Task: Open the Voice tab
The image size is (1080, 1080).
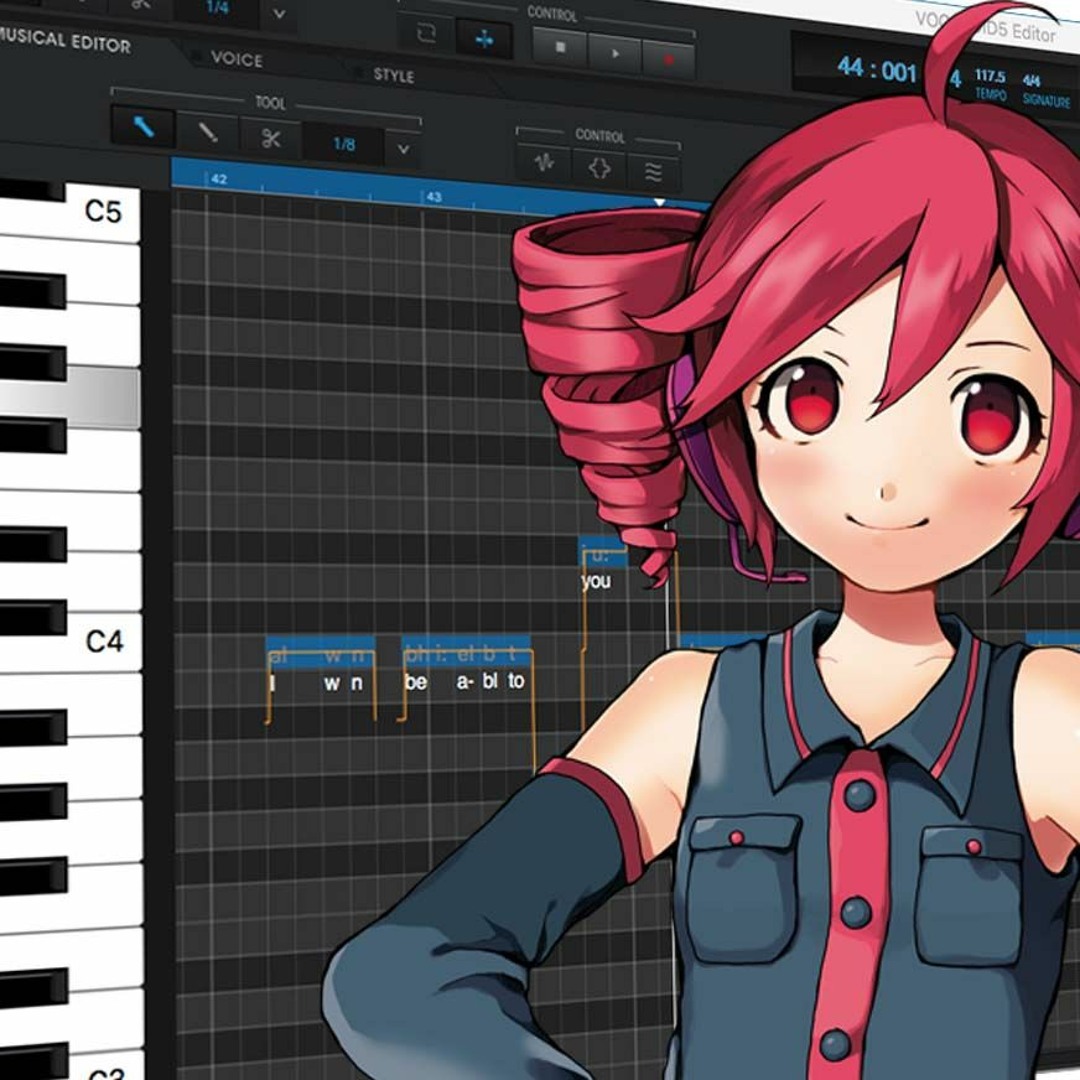Action: [x=236, y=59]
